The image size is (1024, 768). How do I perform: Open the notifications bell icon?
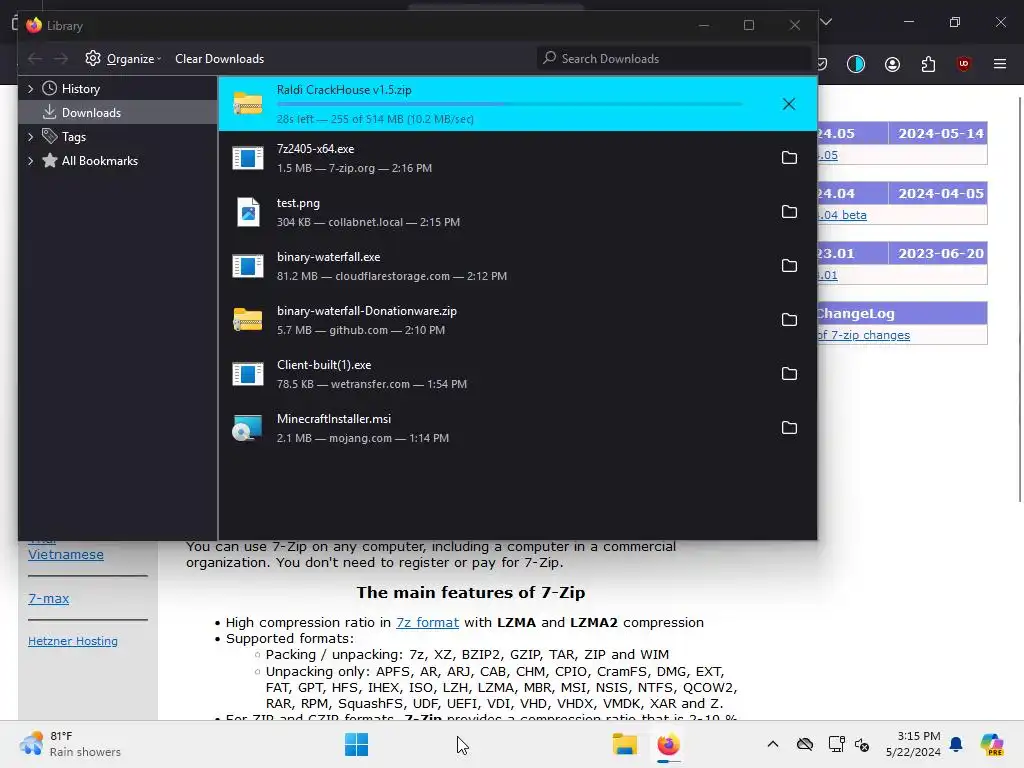coord(956,744)
